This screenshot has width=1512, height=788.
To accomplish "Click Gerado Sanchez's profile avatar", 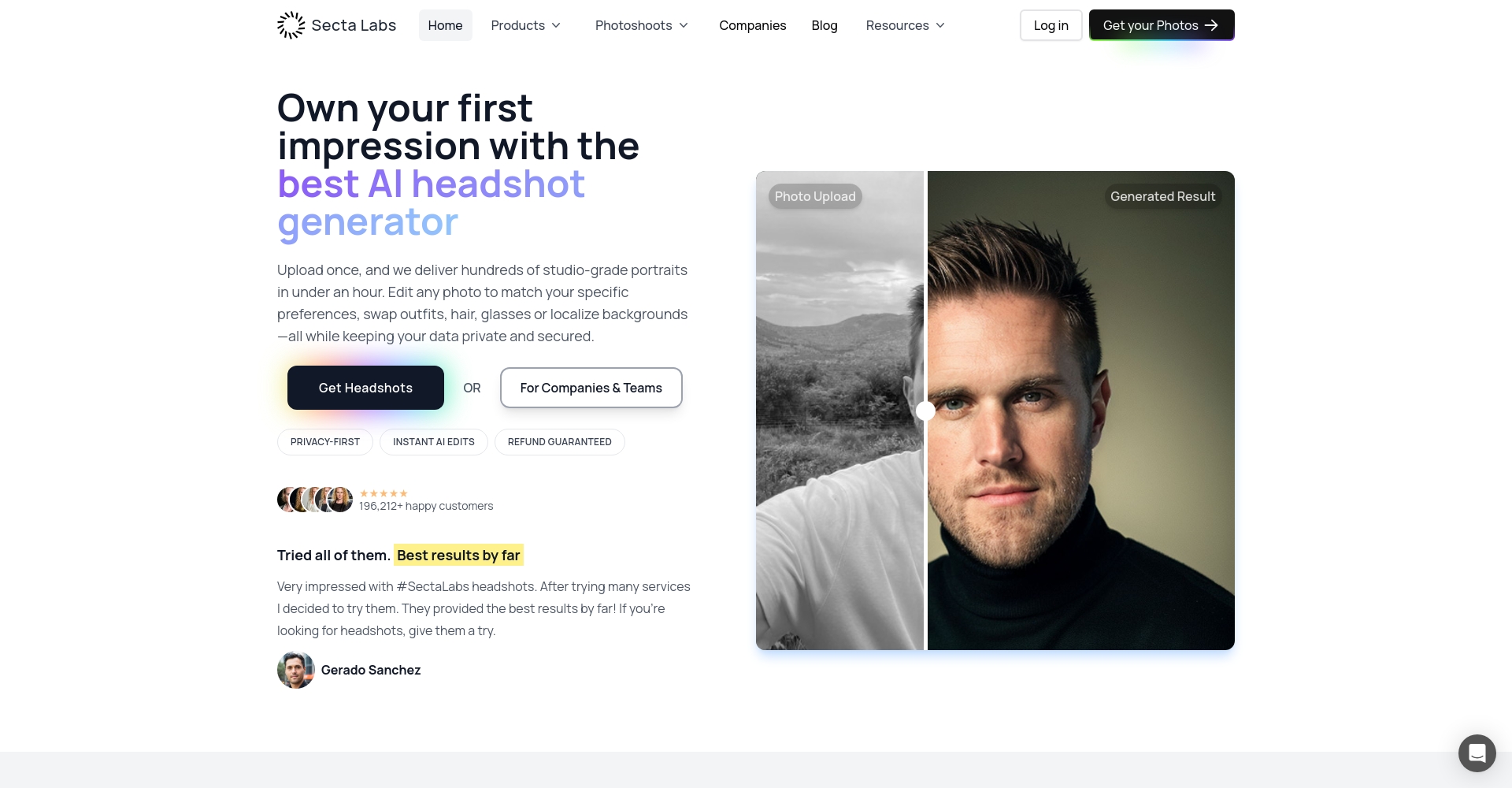I will (296, 670).
